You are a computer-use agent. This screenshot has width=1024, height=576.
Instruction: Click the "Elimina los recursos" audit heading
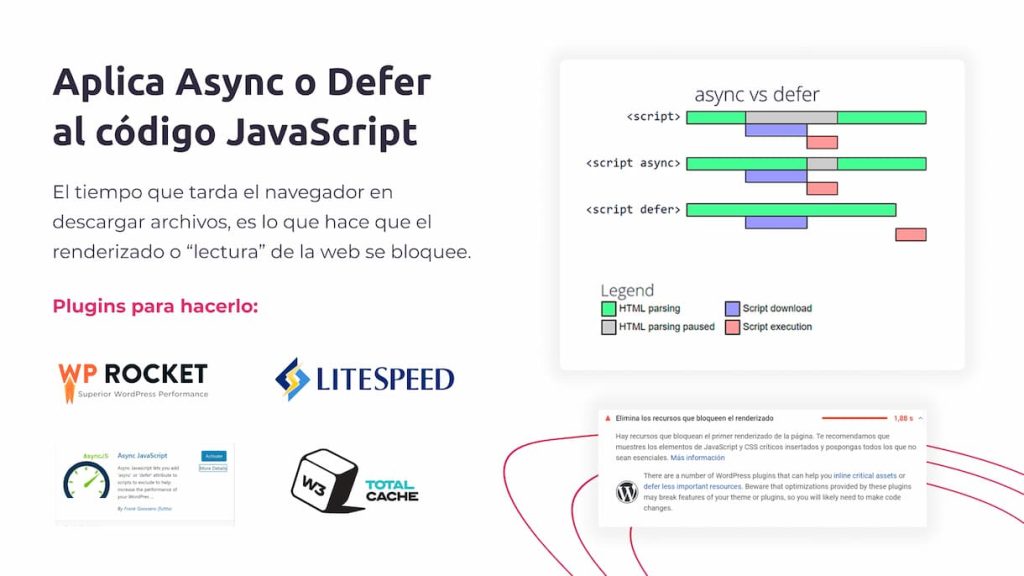tap(693, 418)
